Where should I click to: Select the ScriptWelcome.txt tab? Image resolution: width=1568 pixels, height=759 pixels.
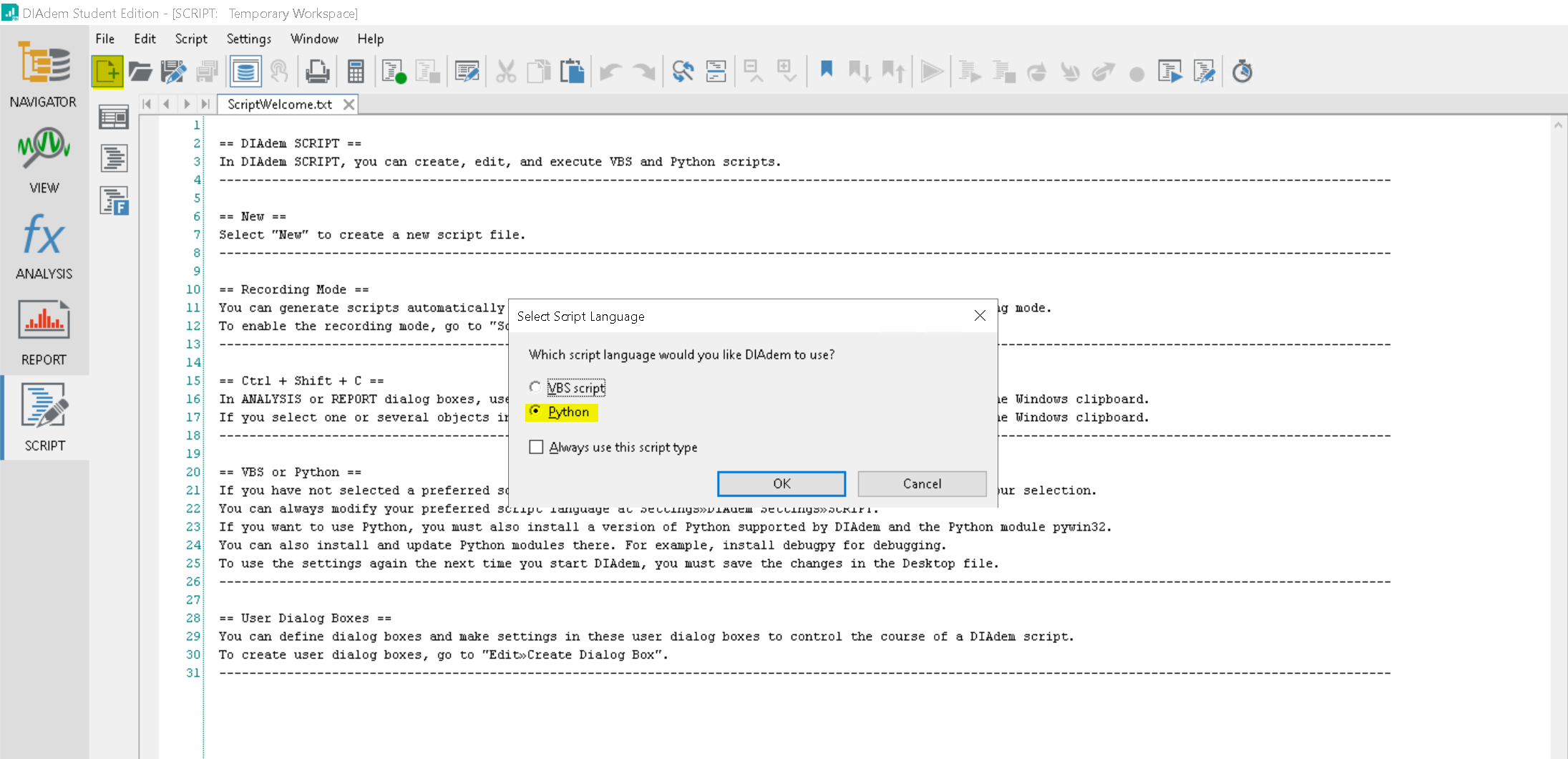point(279,105)
